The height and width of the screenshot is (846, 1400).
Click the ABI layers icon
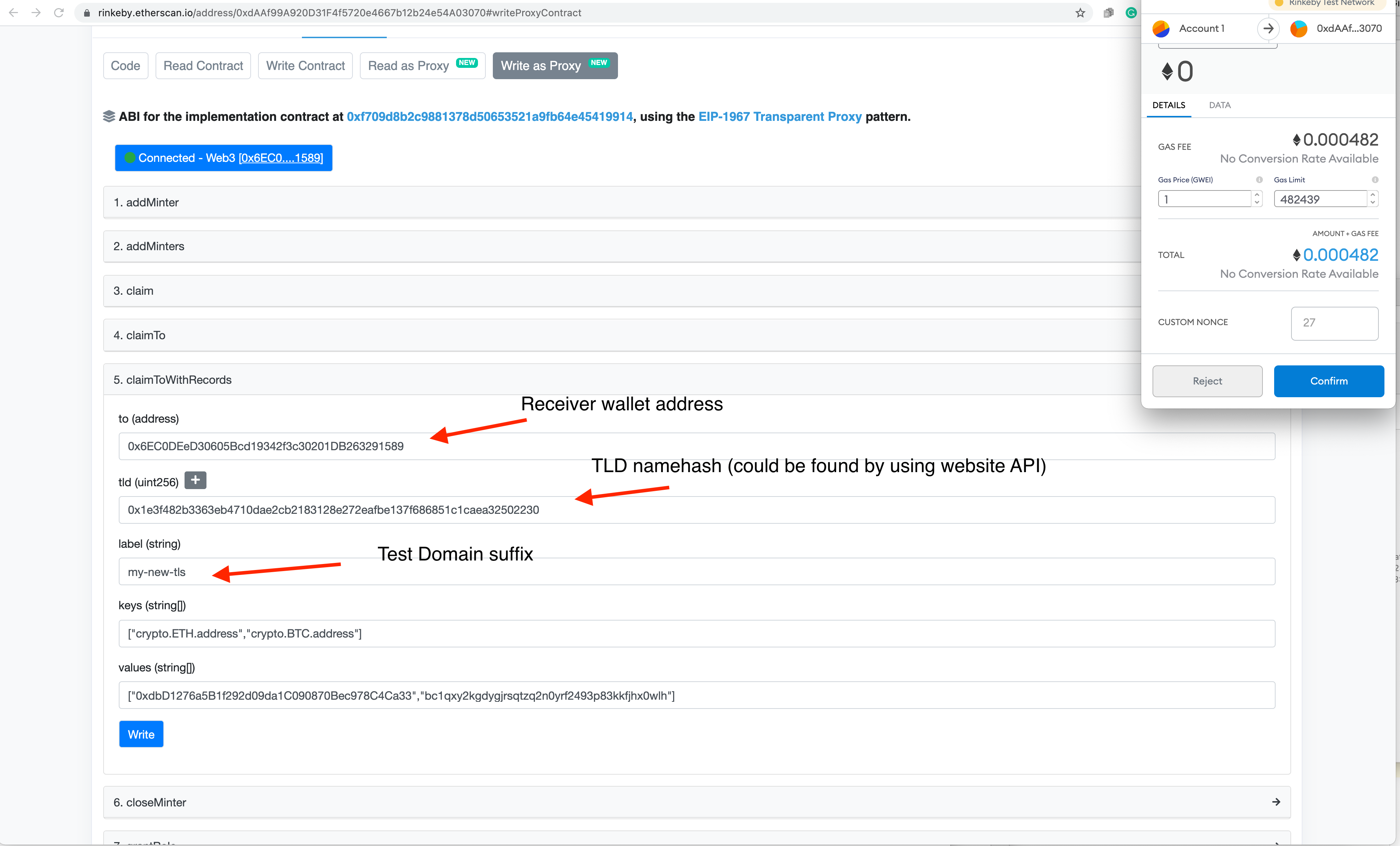tap(109, 116)
